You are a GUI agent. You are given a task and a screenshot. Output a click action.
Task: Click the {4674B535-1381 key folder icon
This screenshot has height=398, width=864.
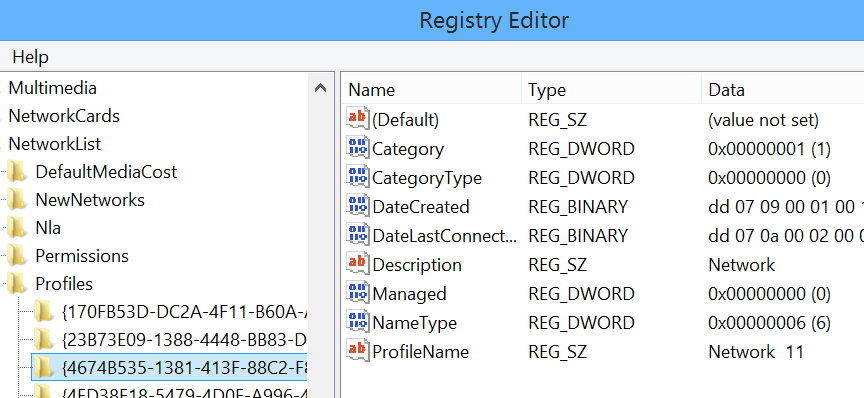coord(44,368)
